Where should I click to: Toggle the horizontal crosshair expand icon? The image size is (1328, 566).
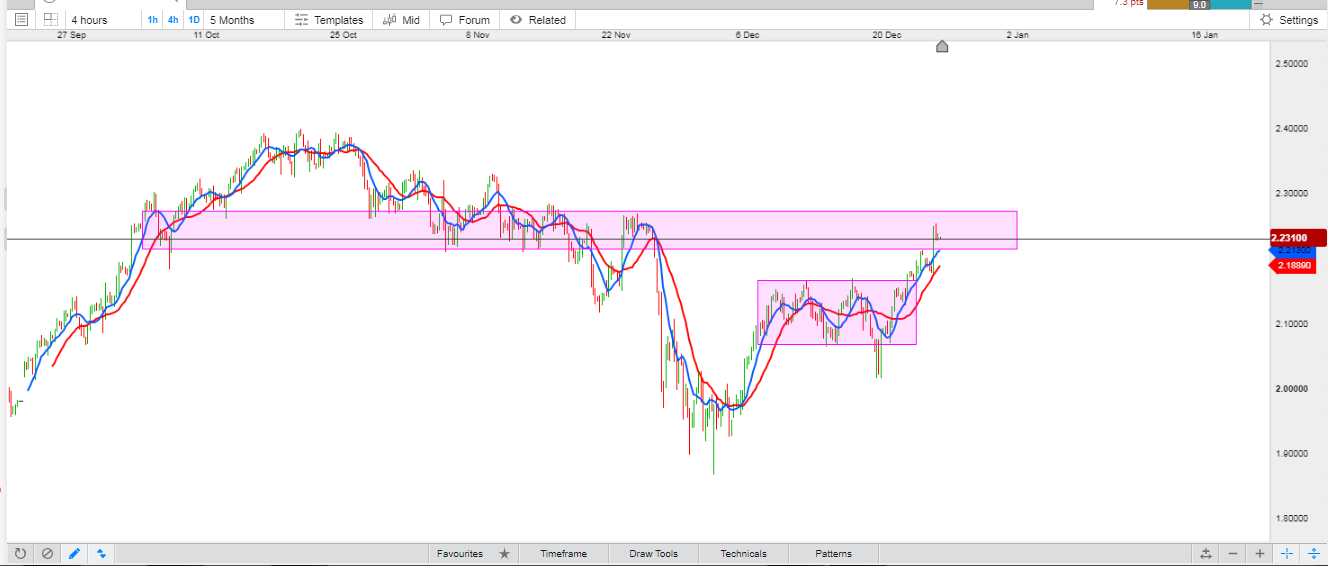click(1287, 553)
